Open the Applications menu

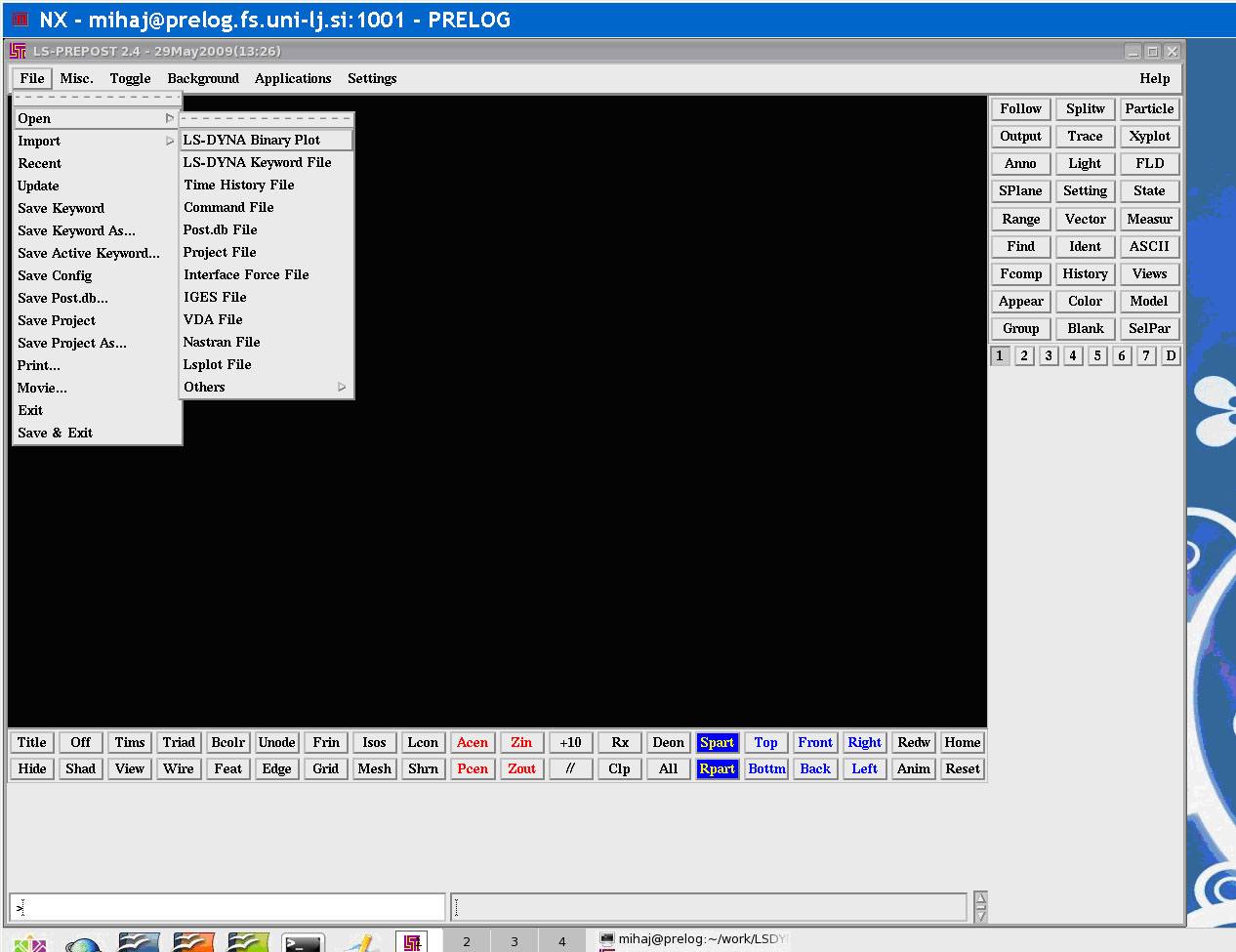pyautogui.click(x=293, y=78)
